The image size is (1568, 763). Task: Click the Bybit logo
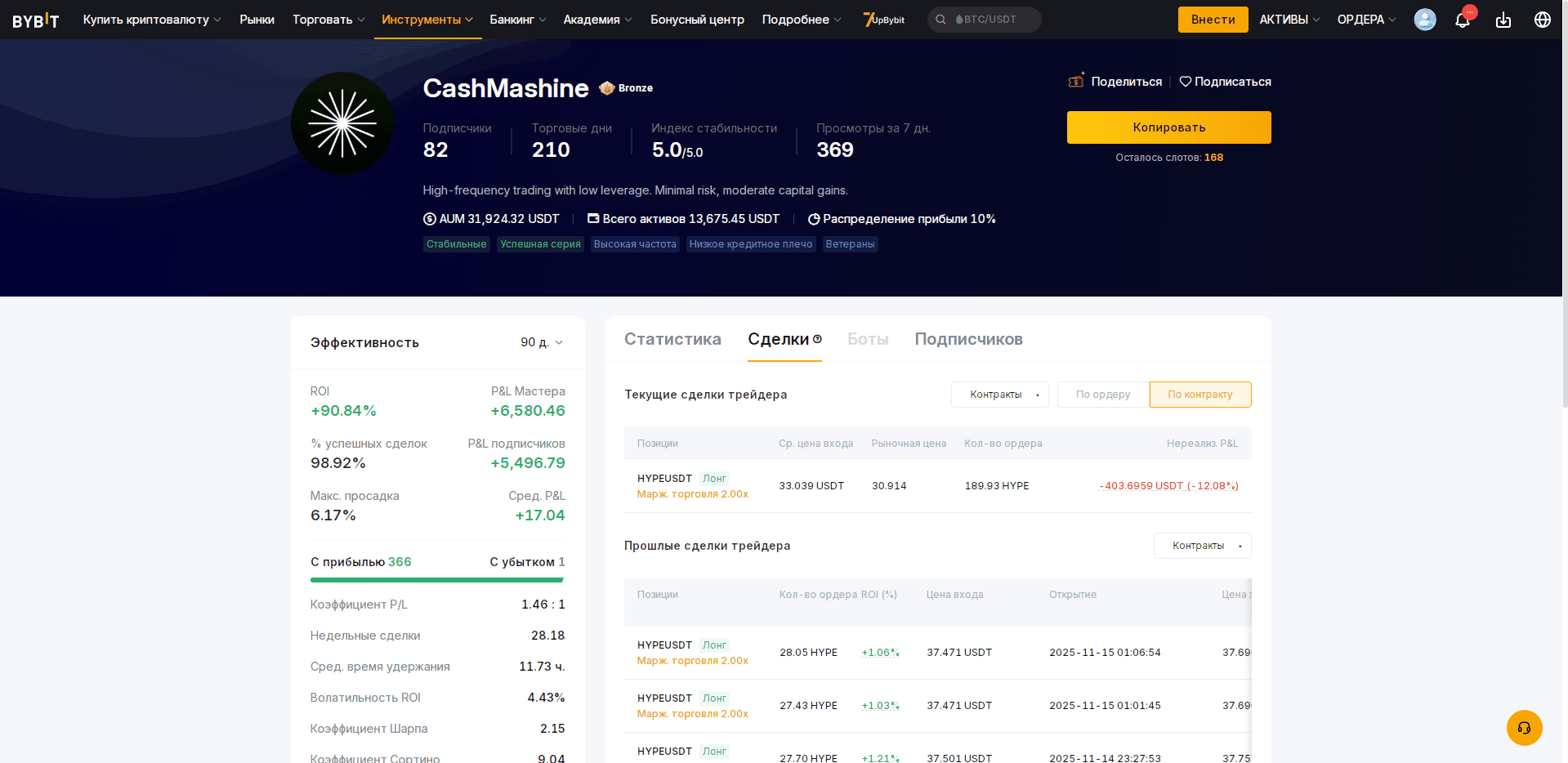click(x=36, y=20)
